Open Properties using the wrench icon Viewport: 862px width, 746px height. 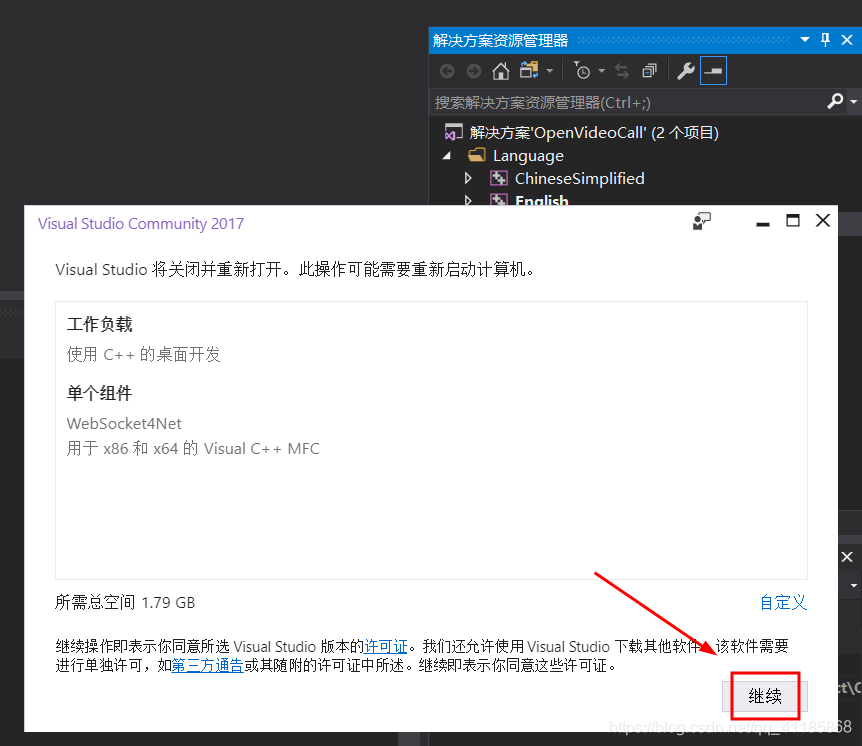685,71
